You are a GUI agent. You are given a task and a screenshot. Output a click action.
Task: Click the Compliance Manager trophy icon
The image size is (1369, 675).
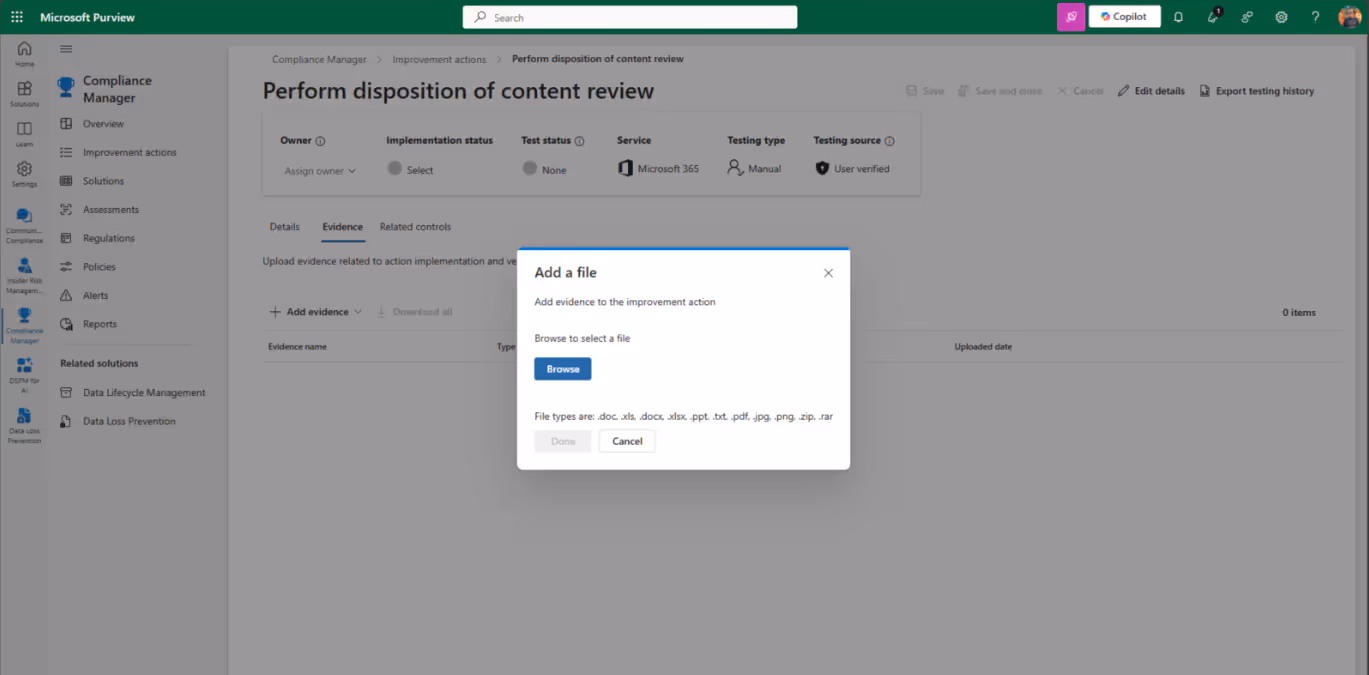(x=66, y=88)
